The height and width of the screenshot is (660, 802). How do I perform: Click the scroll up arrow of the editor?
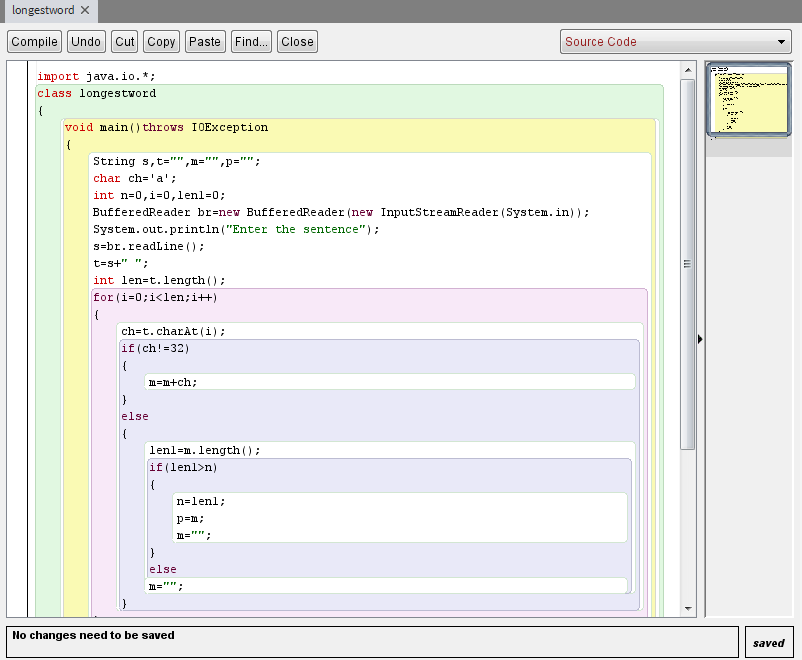688,69
